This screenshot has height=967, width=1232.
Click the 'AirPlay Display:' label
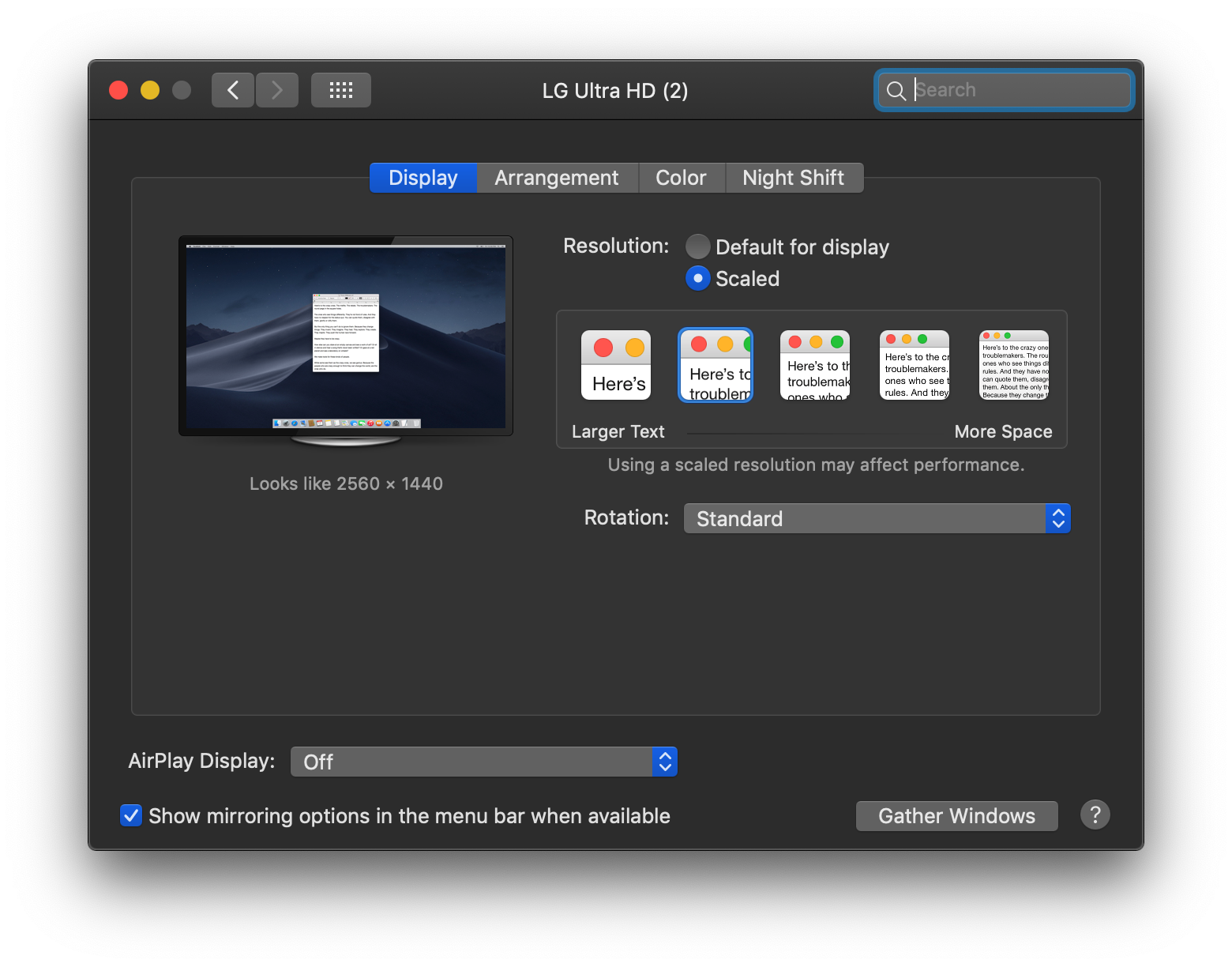click(x=201, y=761)
